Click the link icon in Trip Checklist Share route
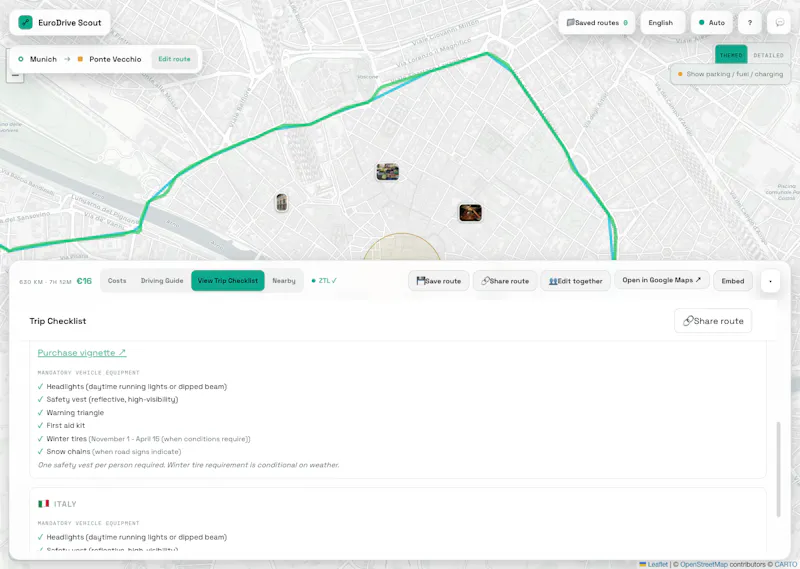The image size is (800, 569). [x=688, y=320]
